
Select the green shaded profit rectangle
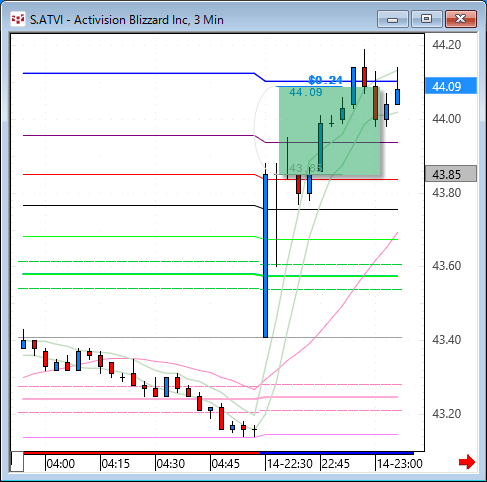(329, 131)
